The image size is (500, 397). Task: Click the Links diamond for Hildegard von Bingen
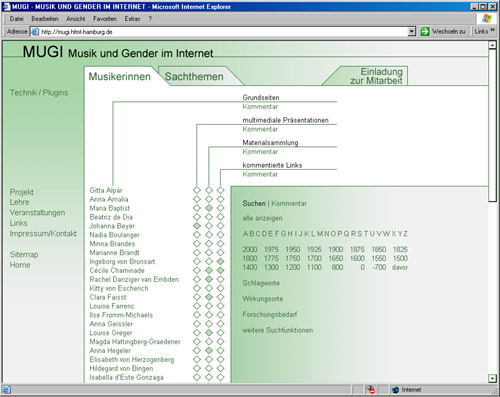coord(220,368)
